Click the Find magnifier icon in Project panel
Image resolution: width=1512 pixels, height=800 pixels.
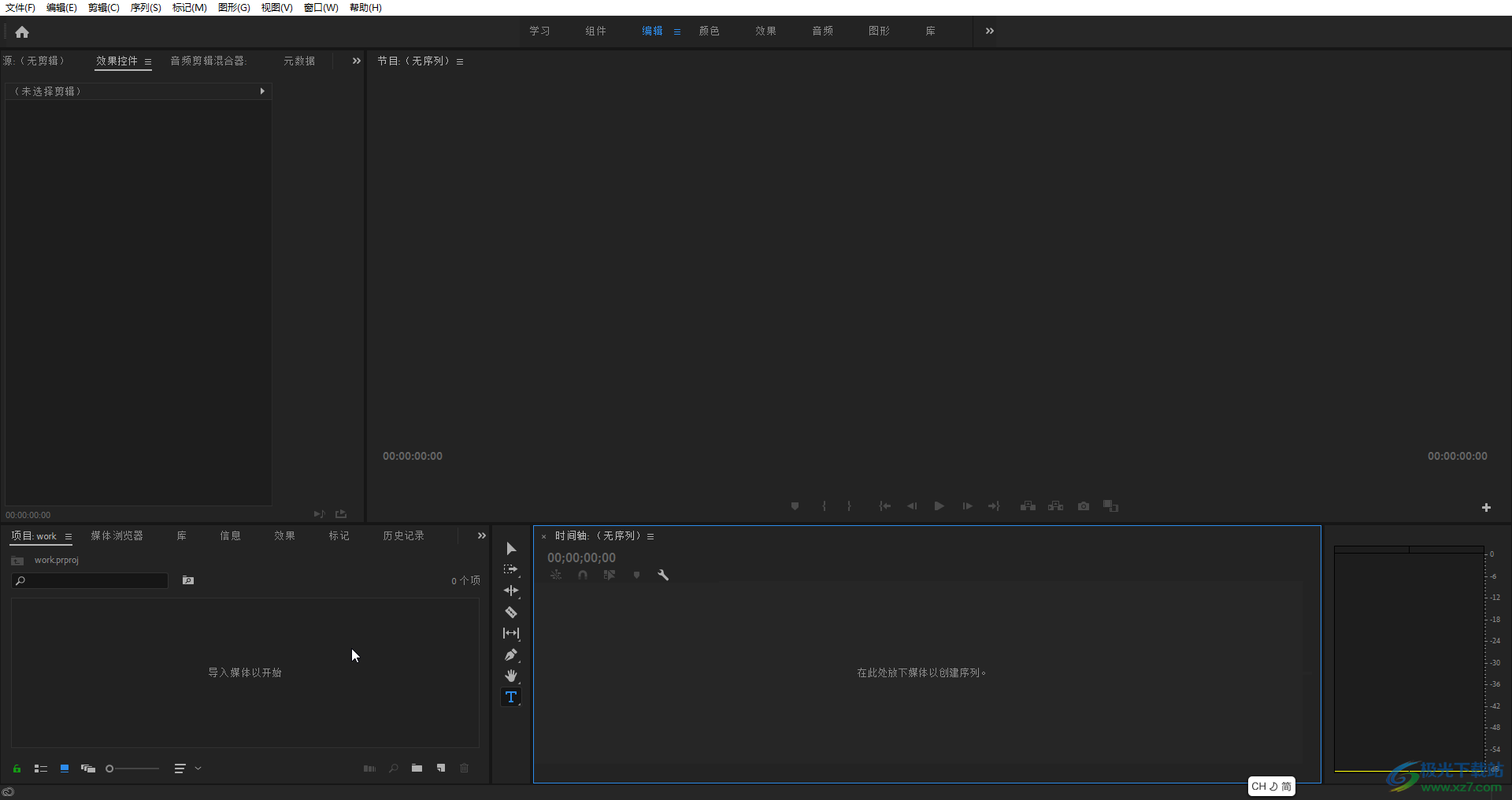pos(393,769)
